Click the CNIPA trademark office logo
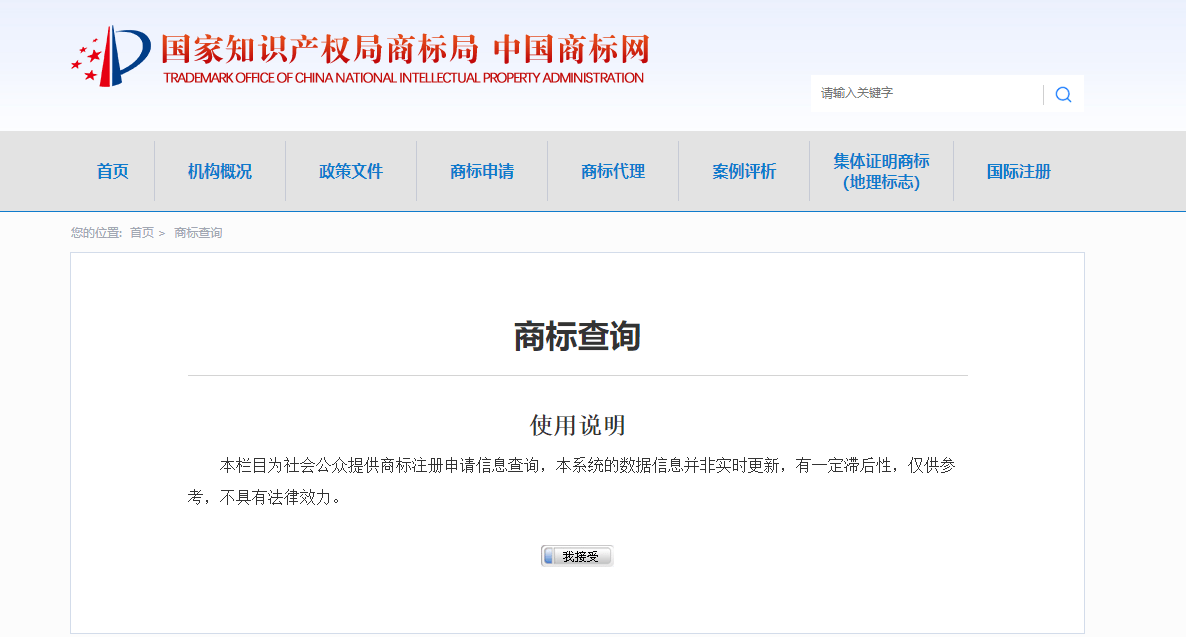 [x=110, y=57]
